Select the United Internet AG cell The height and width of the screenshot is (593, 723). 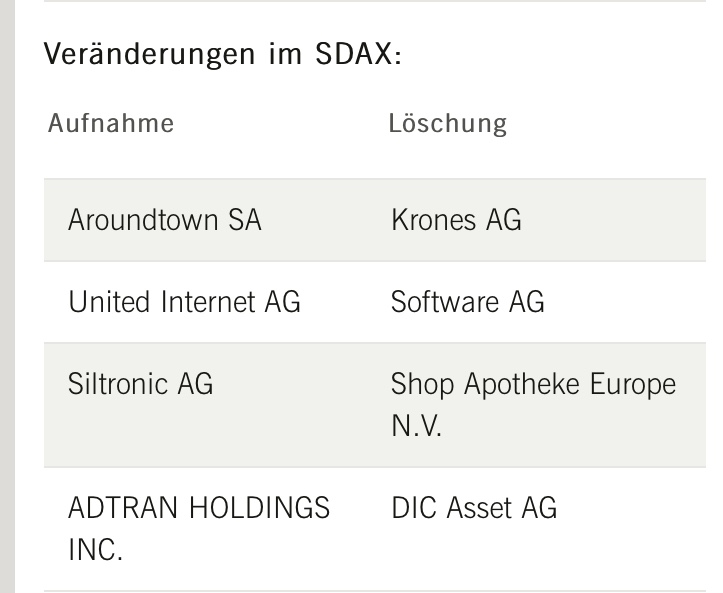(x=184, y=301)
